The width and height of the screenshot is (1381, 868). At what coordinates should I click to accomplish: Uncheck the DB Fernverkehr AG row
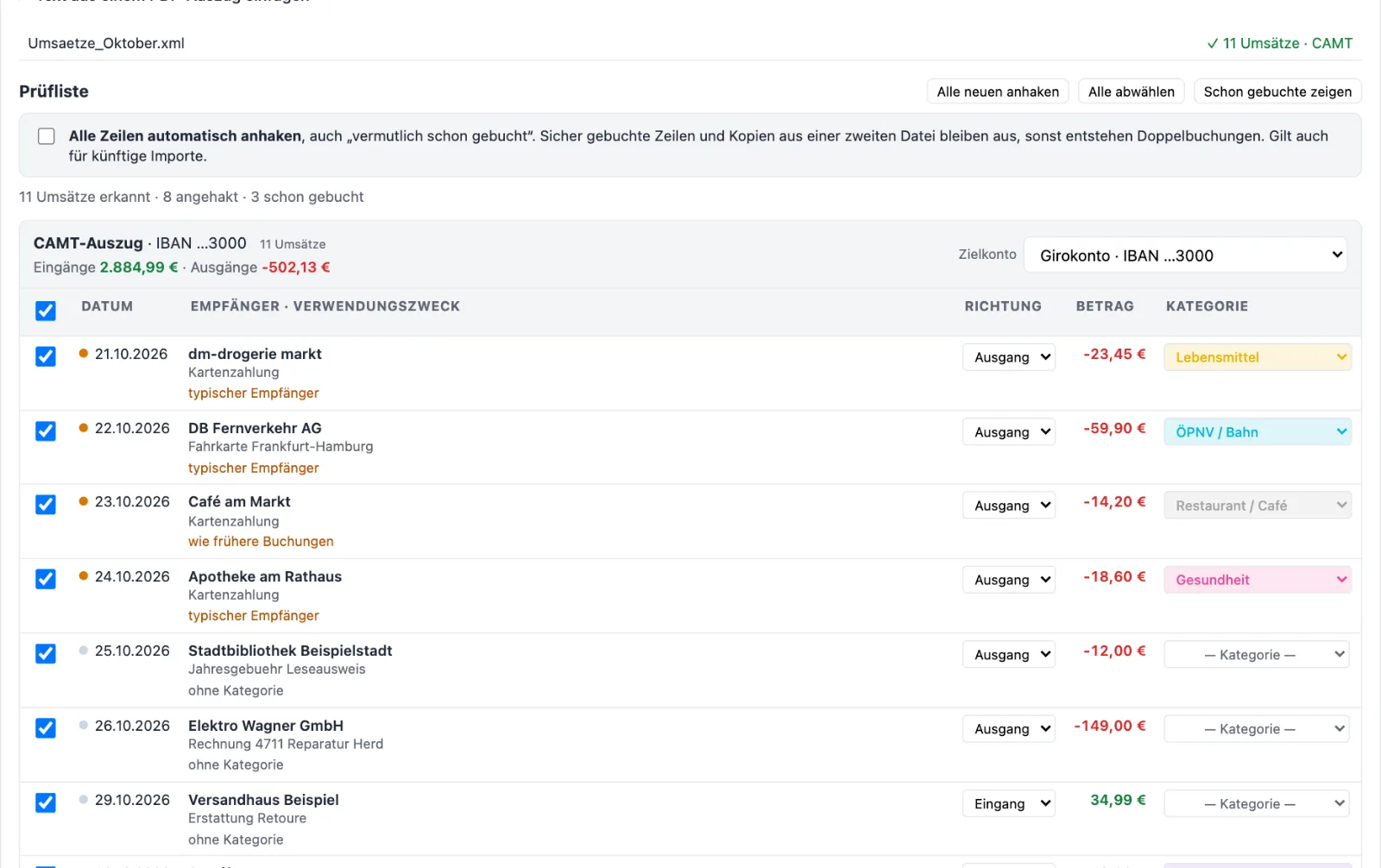point(46,431)
